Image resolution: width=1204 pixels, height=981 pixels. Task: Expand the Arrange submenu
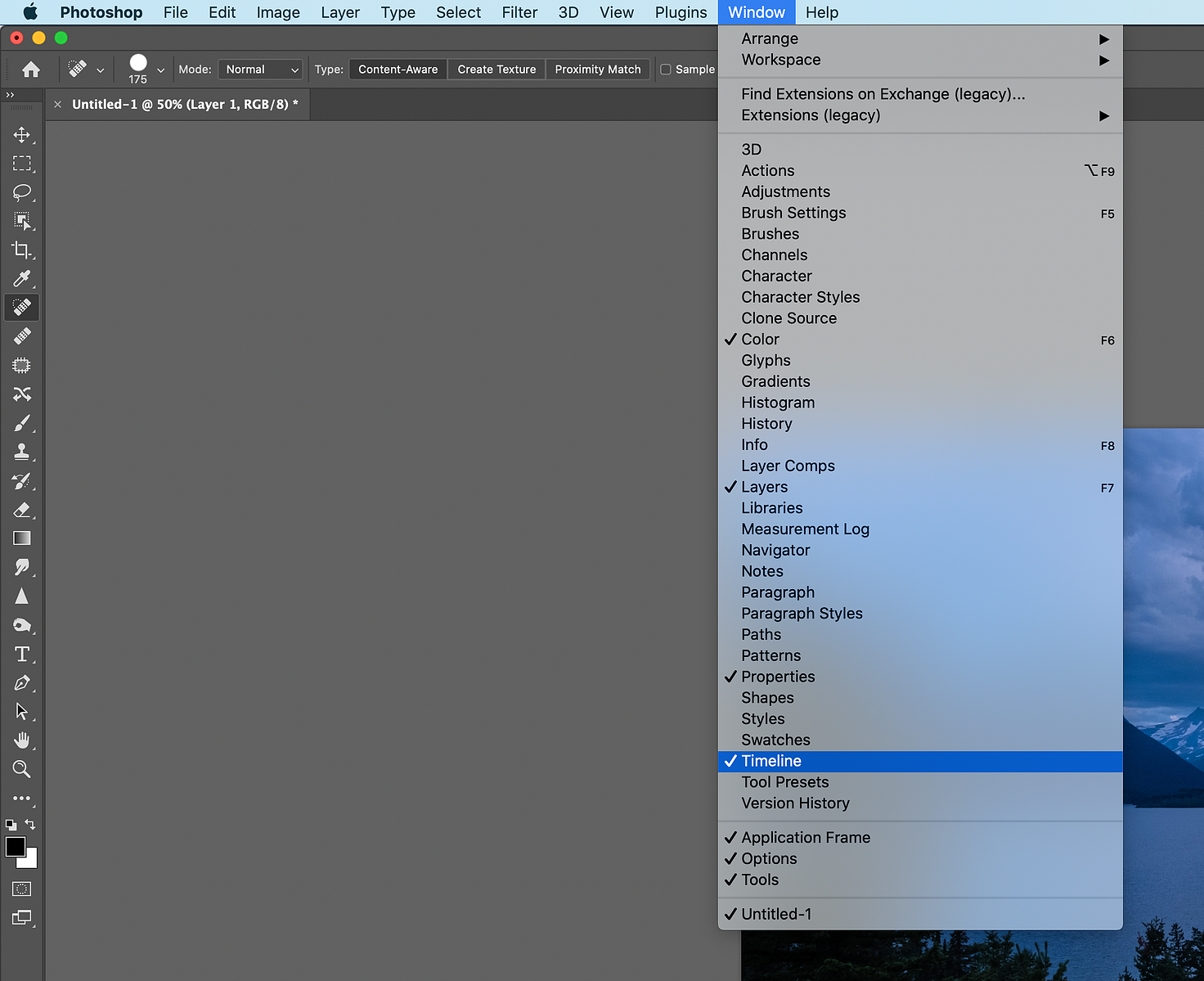(920, 38)
